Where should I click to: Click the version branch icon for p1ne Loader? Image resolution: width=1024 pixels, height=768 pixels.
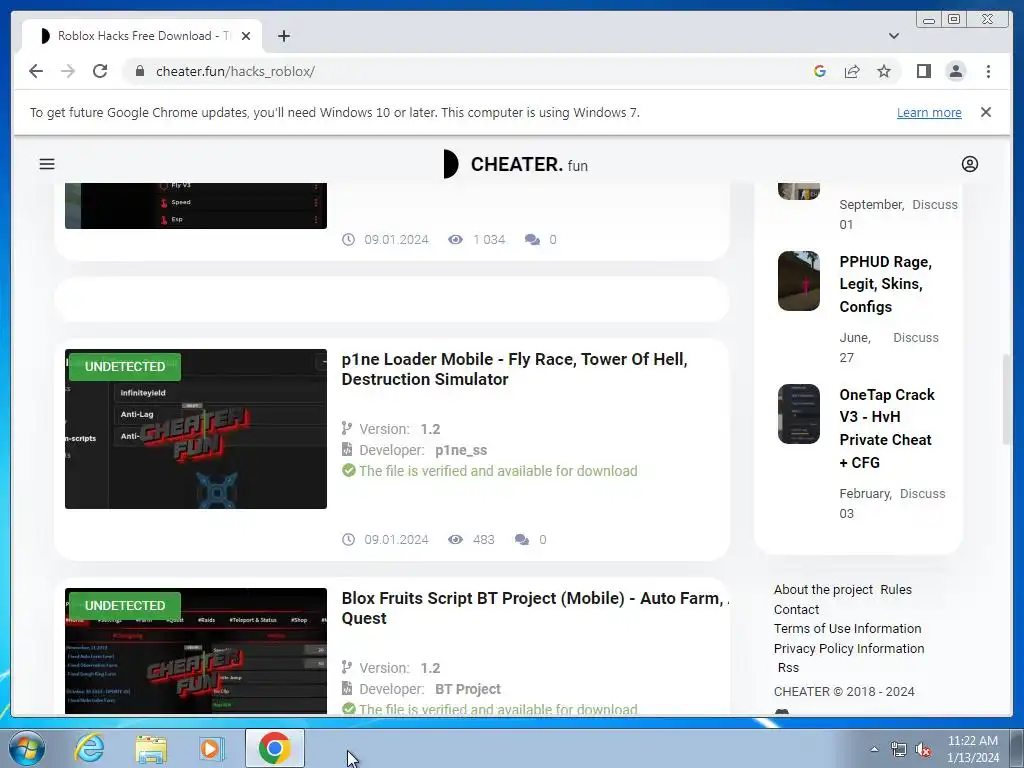click(347, 428)
